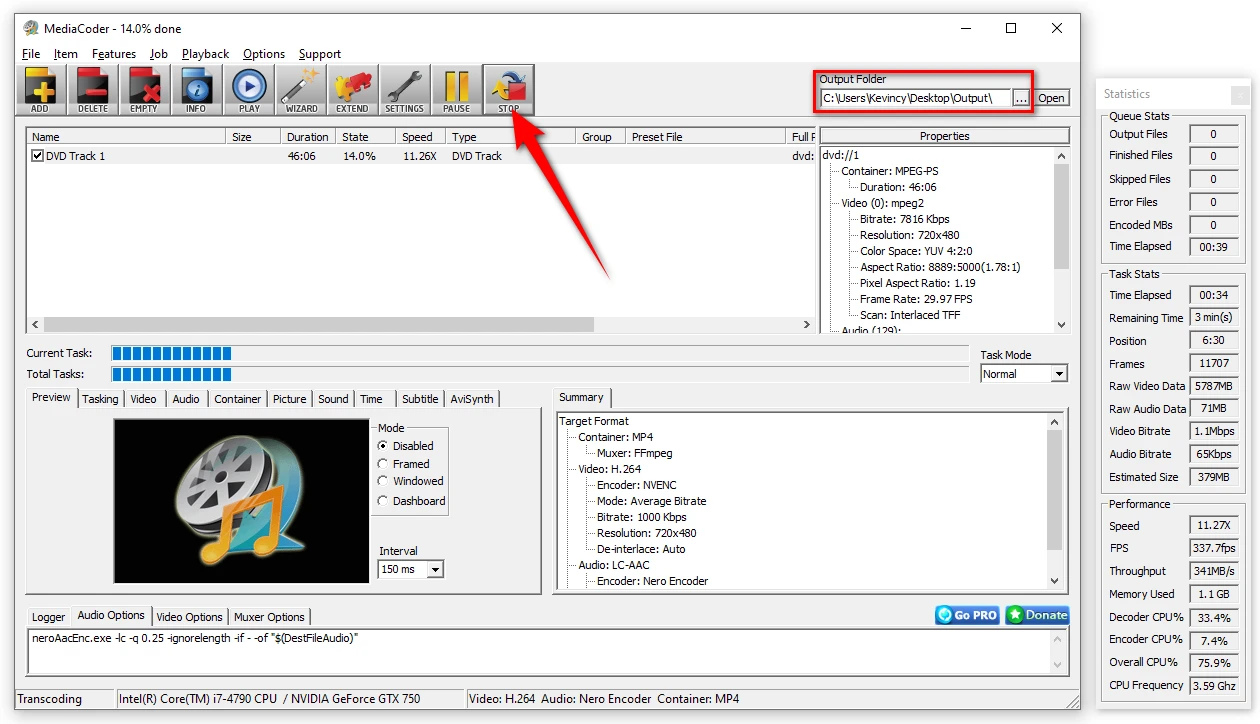
Task: Click the preview thumbnail image
Action: tap(241, 500)
